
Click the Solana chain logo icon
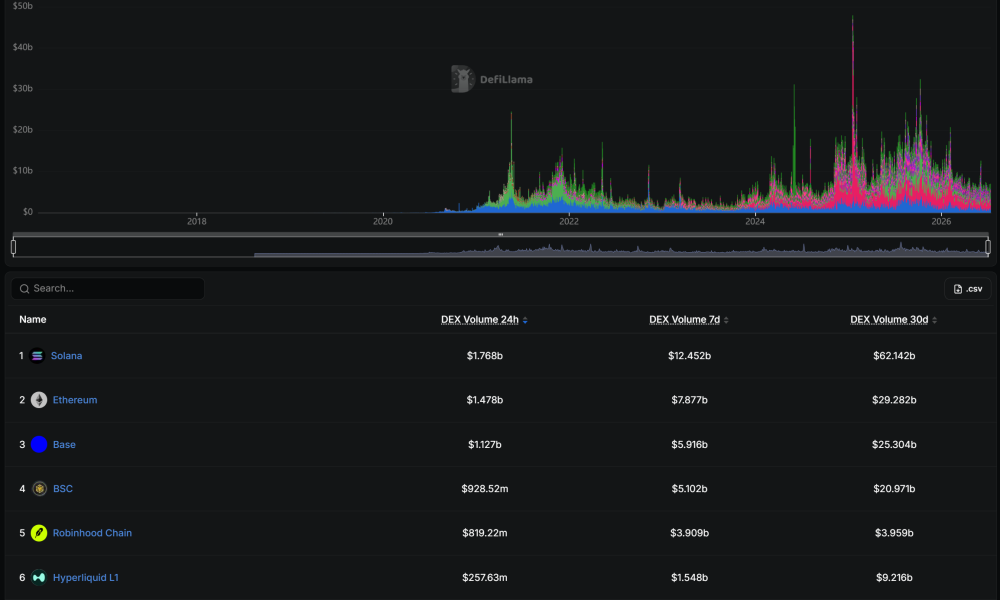(x=37, y=356)
